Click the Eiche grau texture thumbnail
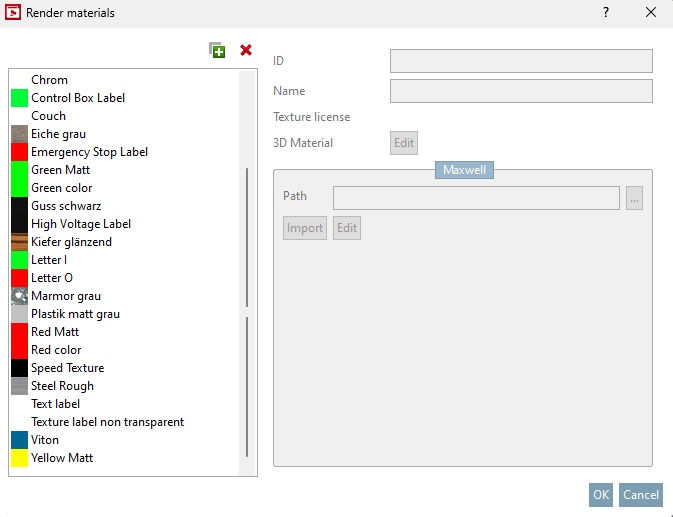Screen dimensions: 673x517 [19, 134]
